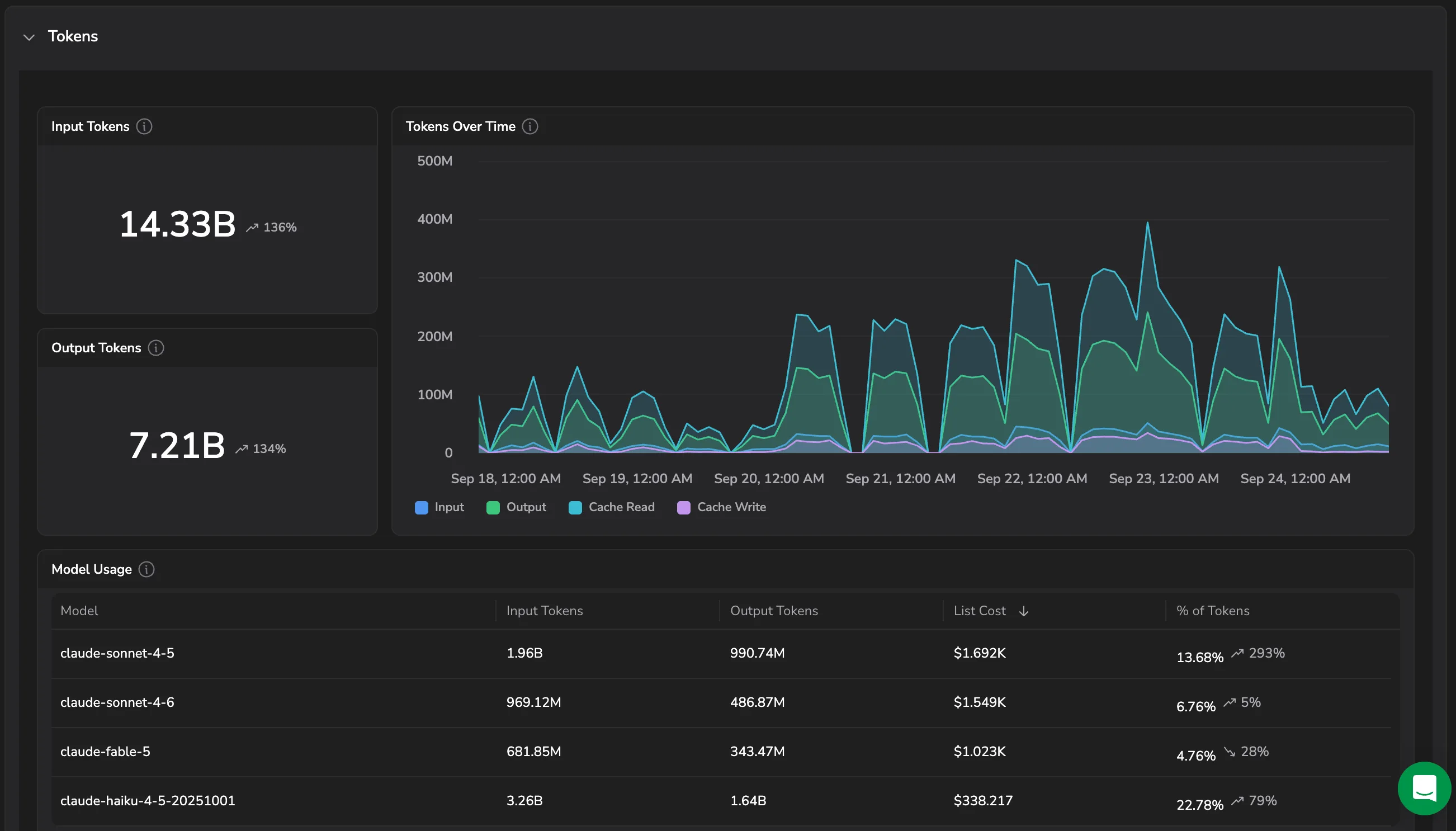Click the 990.74M output tokens cell
Screen dimensions: 1456x831
(x=757, y=653)
